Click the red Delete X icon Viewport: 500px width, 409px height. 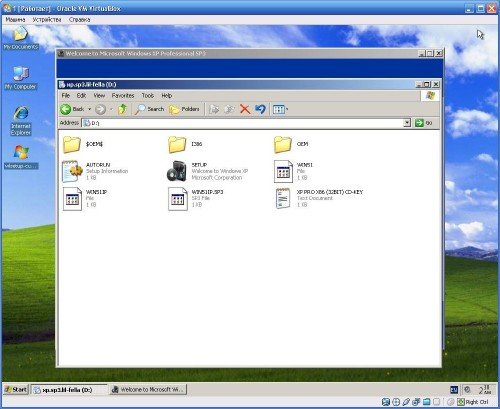tap(245, 109)
